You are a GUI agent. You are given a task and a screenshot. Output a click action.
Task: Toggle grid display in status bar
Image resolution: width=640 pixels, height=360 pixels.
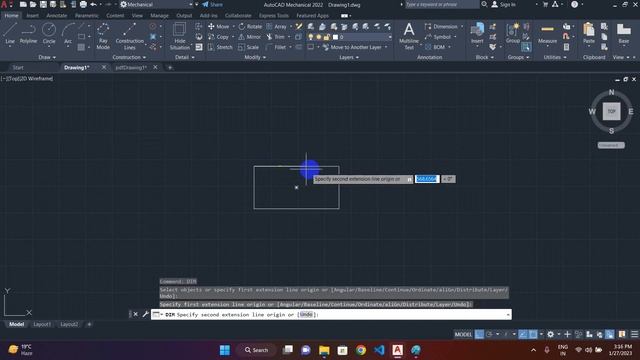pos(480,334)
